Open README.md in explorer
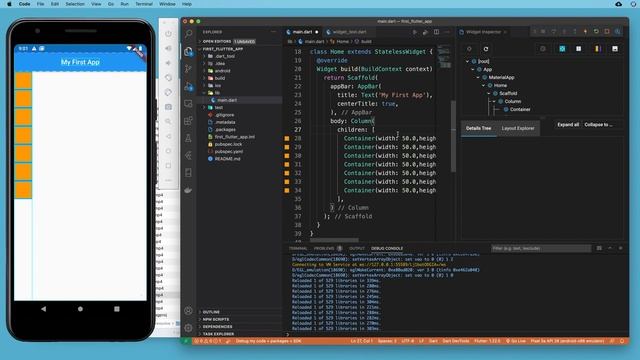Viewport: 640px width, 360px height. tap(227, 159)
